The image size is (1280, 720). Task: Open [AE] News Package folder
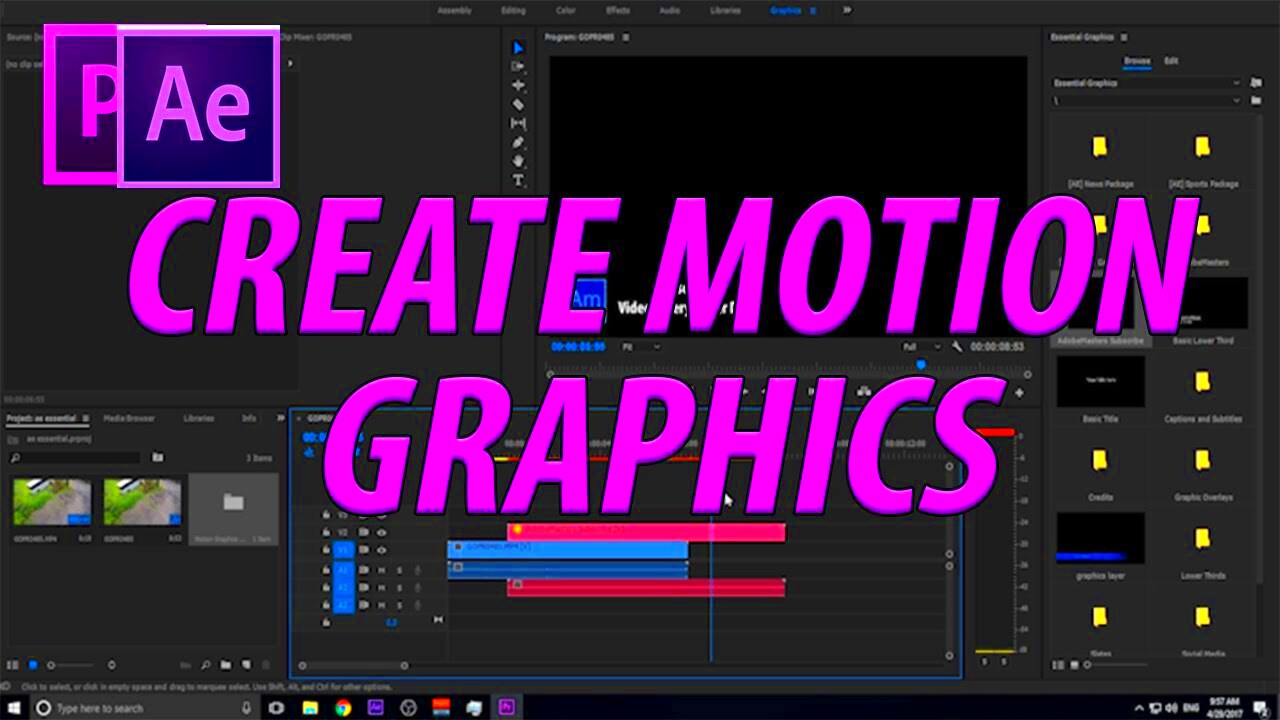(1100, 147)
